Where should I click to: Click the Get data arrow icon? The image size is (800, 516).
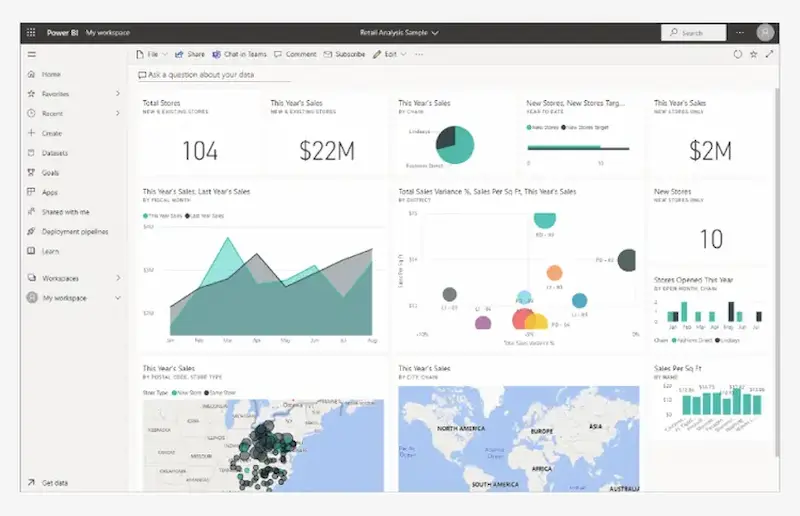[31, 482]
